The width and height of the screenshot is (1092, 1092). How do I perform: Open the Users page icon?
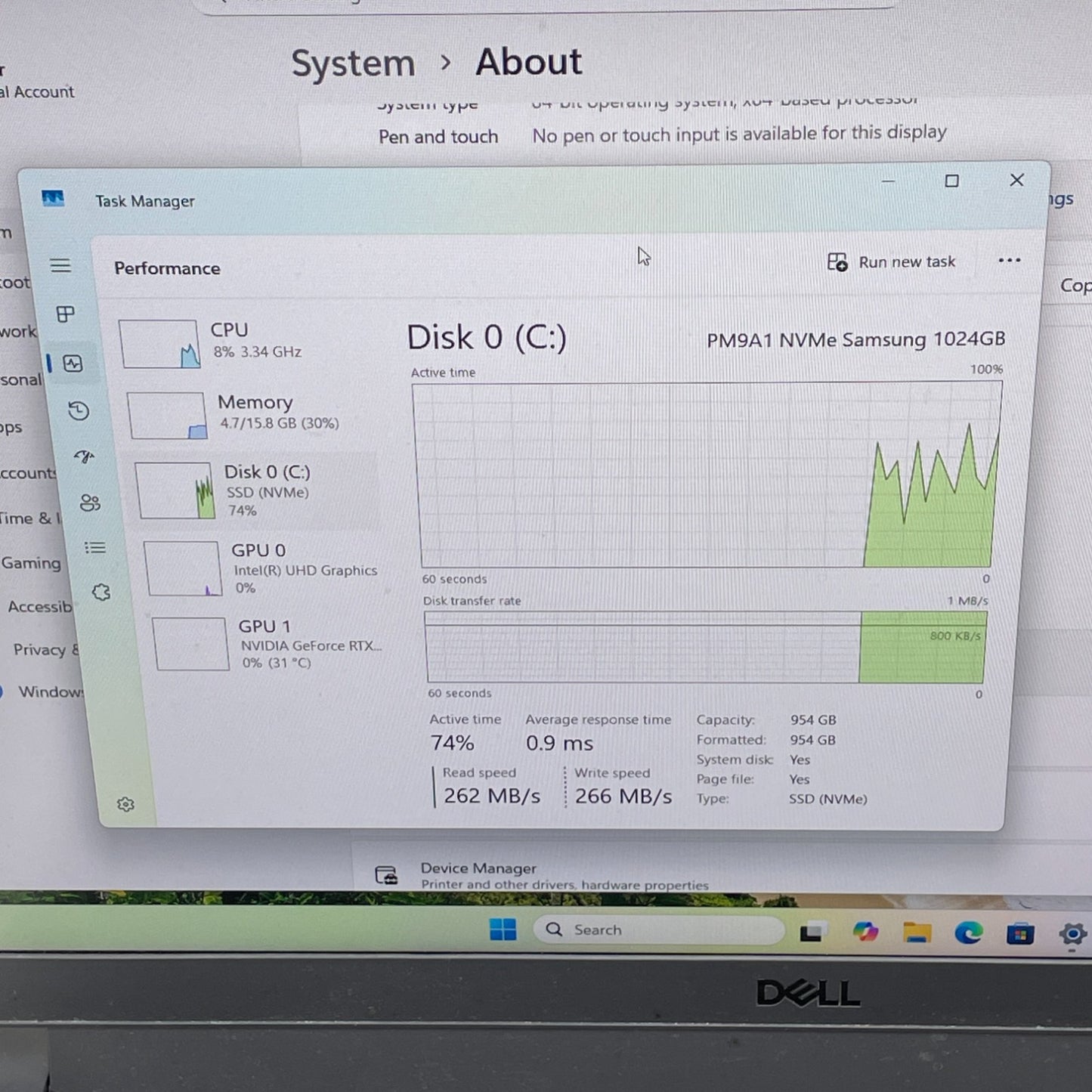[x=90, y=503]
